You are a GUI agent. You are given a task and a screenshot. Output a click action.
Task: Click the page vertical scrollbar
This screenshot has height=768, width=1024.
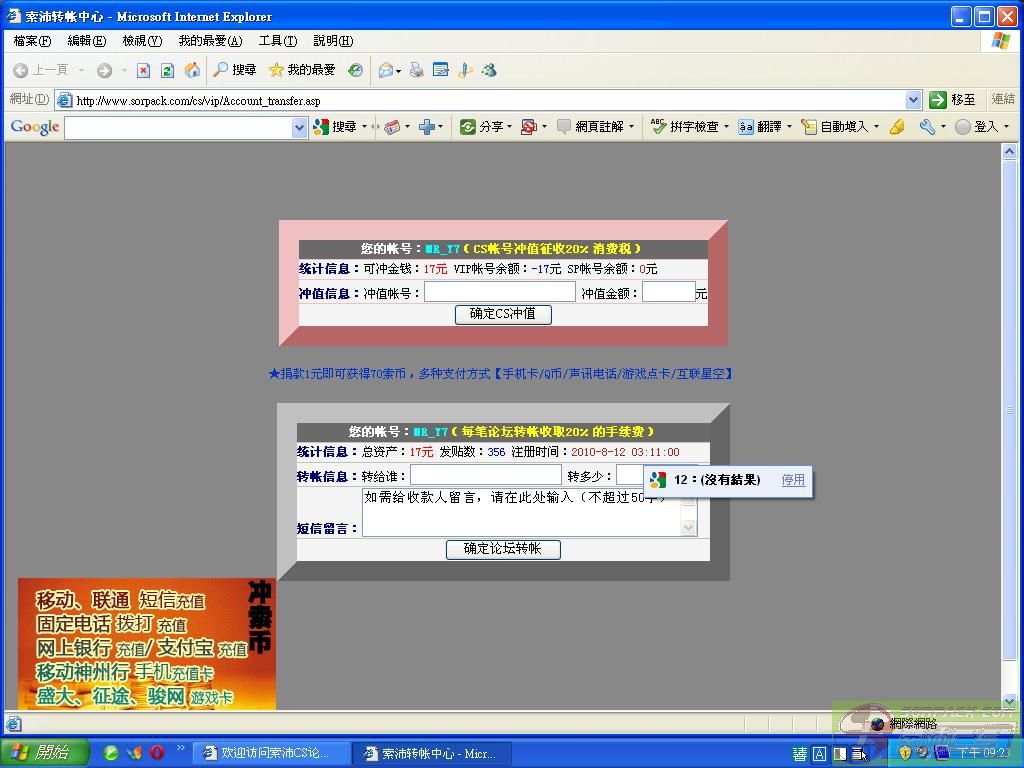pyautogui.click(x=1009, y=410)
